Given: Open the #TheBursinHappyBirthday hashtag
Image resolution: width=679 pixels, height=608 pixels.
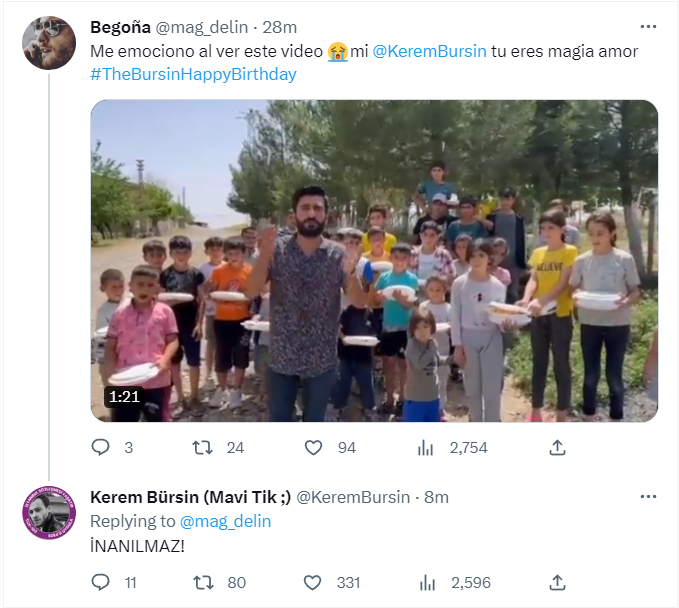Looking at the screenshot, I should point(193,74).
